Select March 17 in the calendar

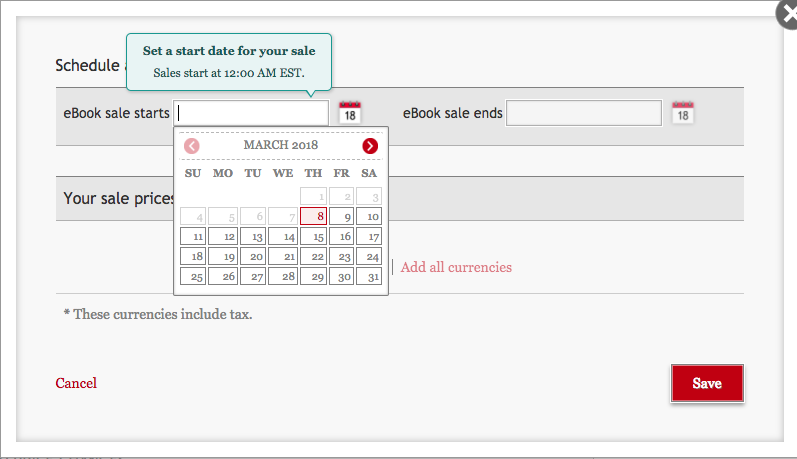click(369, 236)
